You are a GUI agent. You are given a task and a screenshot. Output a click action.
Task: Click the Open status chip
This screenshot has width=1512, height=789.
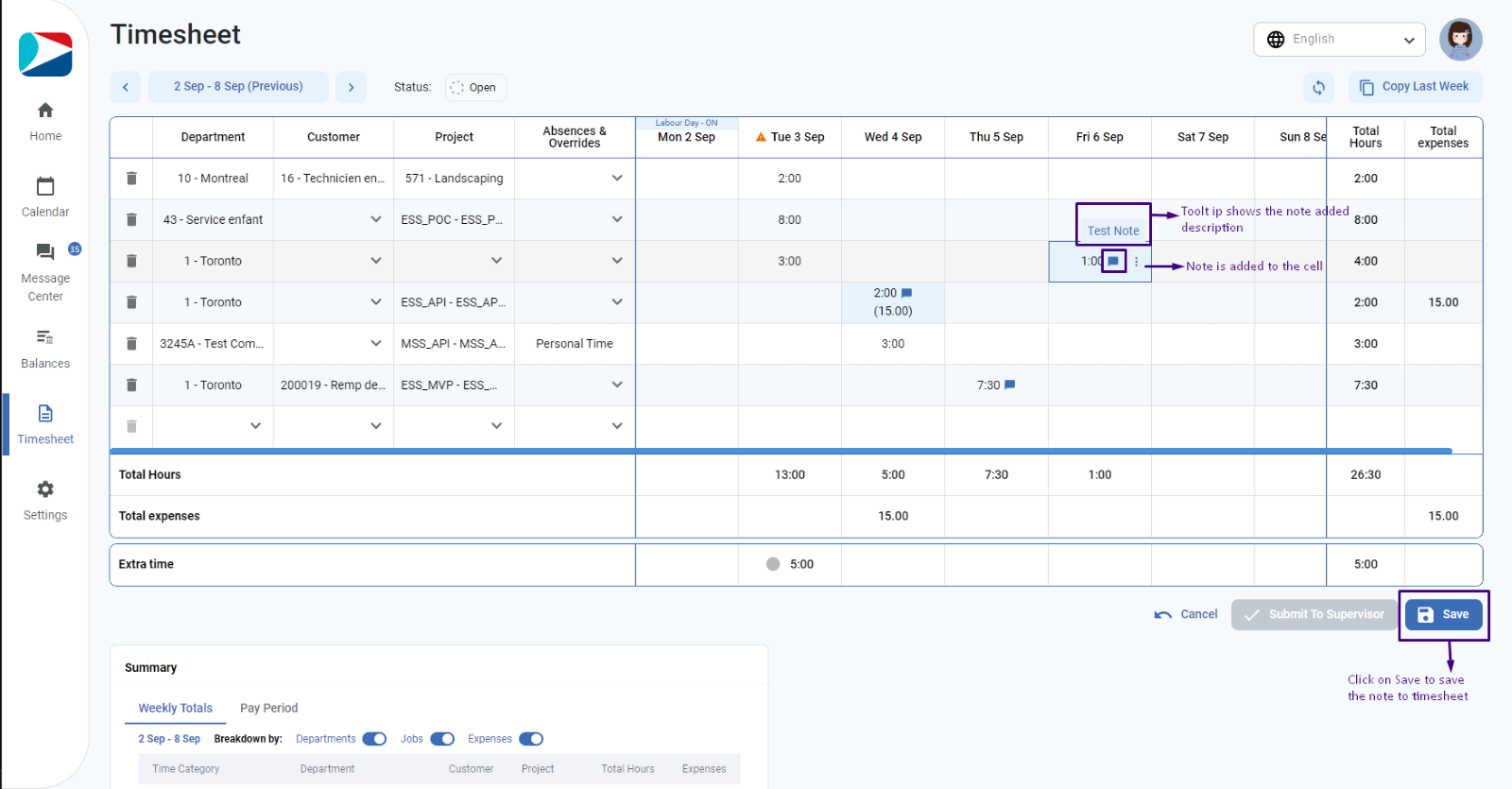[475, 87]
